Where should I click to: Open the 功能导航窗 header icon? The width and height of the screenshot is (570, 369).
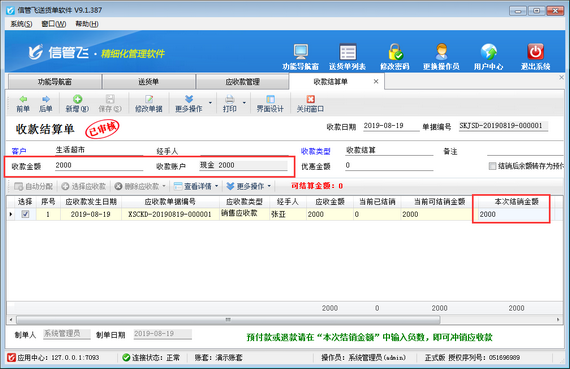301,52
